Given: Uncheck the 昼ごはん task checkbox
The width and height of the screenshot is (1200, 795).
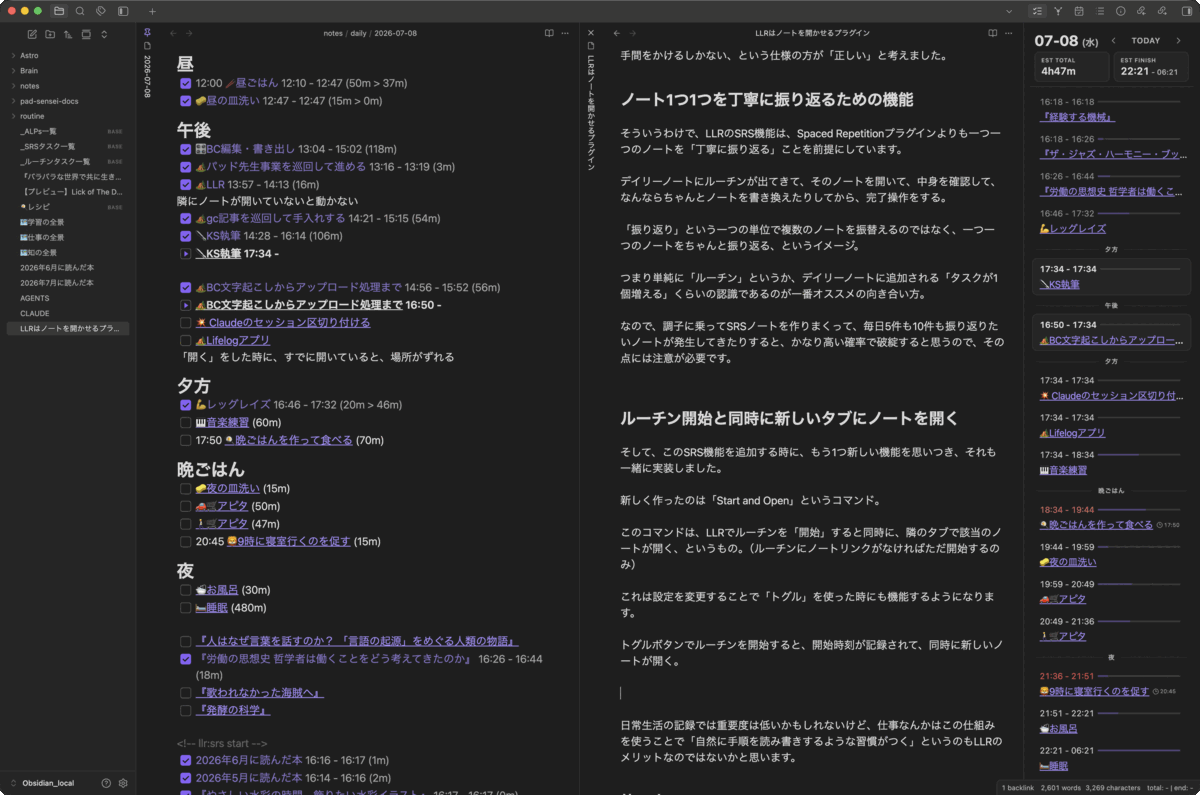Looking at the screenshot, I should [186, 83].
